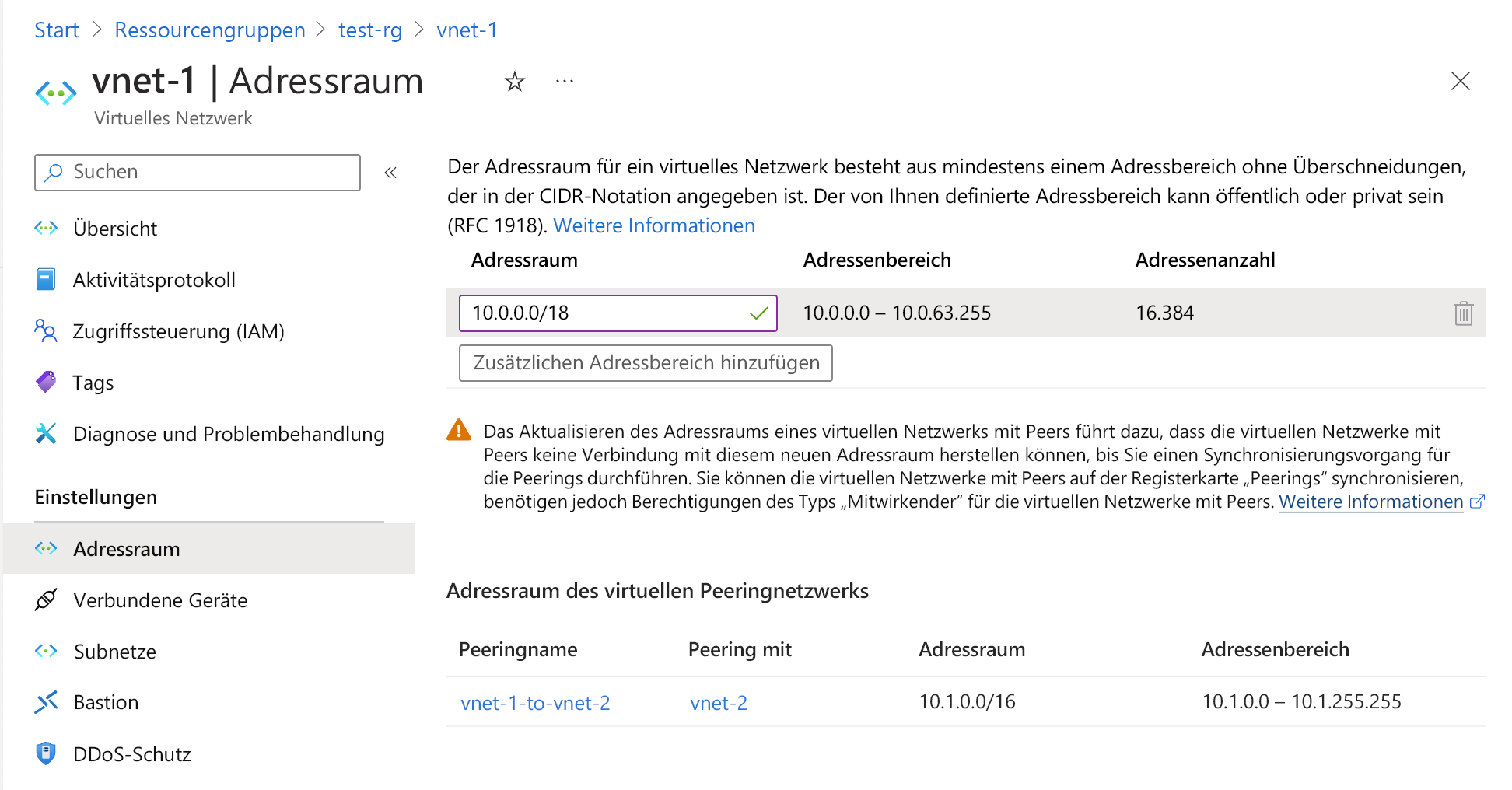Click the Adressenanzahl column header
The height and width of the screenshot is (790, 1512).
coord(1205,260)
